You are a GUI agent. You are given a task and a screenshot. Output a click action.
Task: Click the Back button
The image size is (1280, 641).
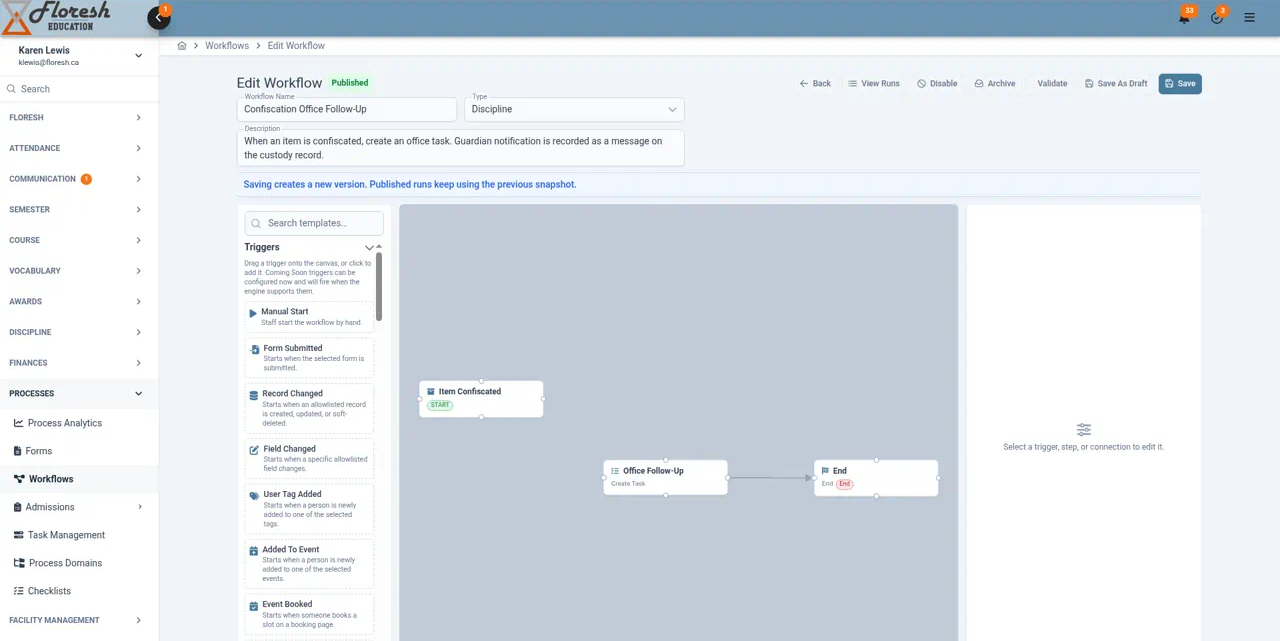(x=815, y=84)
